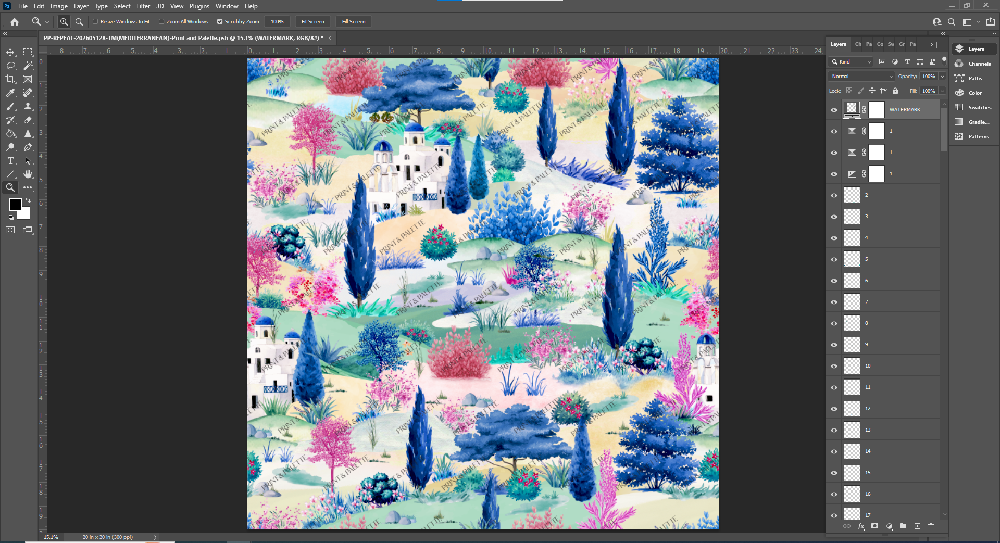
Task: Select the Zoom tool in toolbar
Action: tap(10, 188)
